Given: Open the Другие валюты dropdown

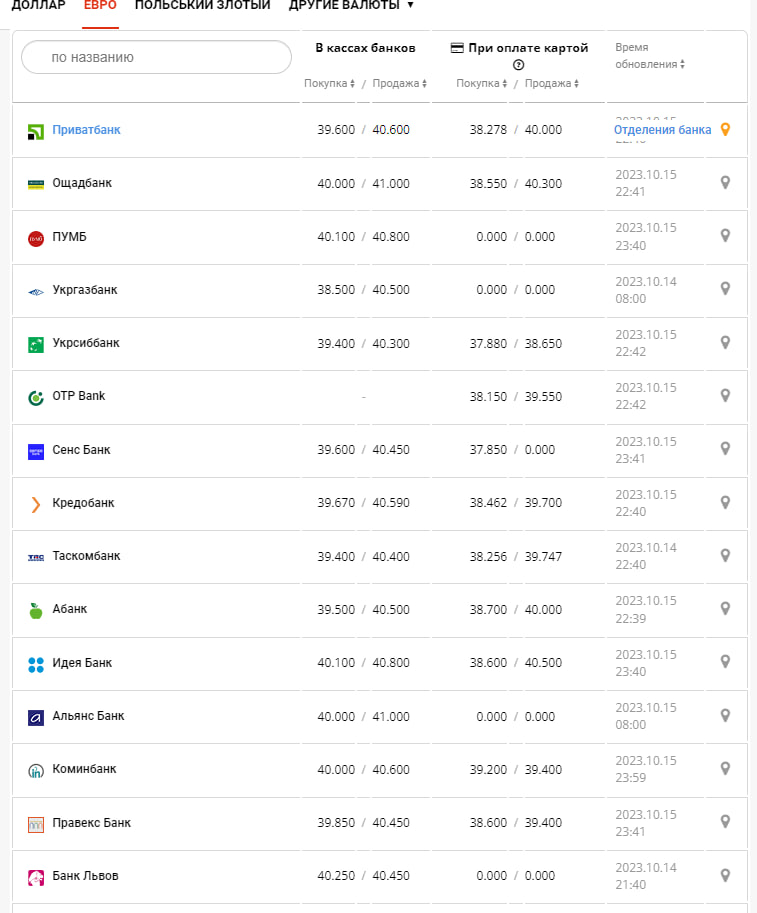Looking at the screenshot, I should [350, 6].
